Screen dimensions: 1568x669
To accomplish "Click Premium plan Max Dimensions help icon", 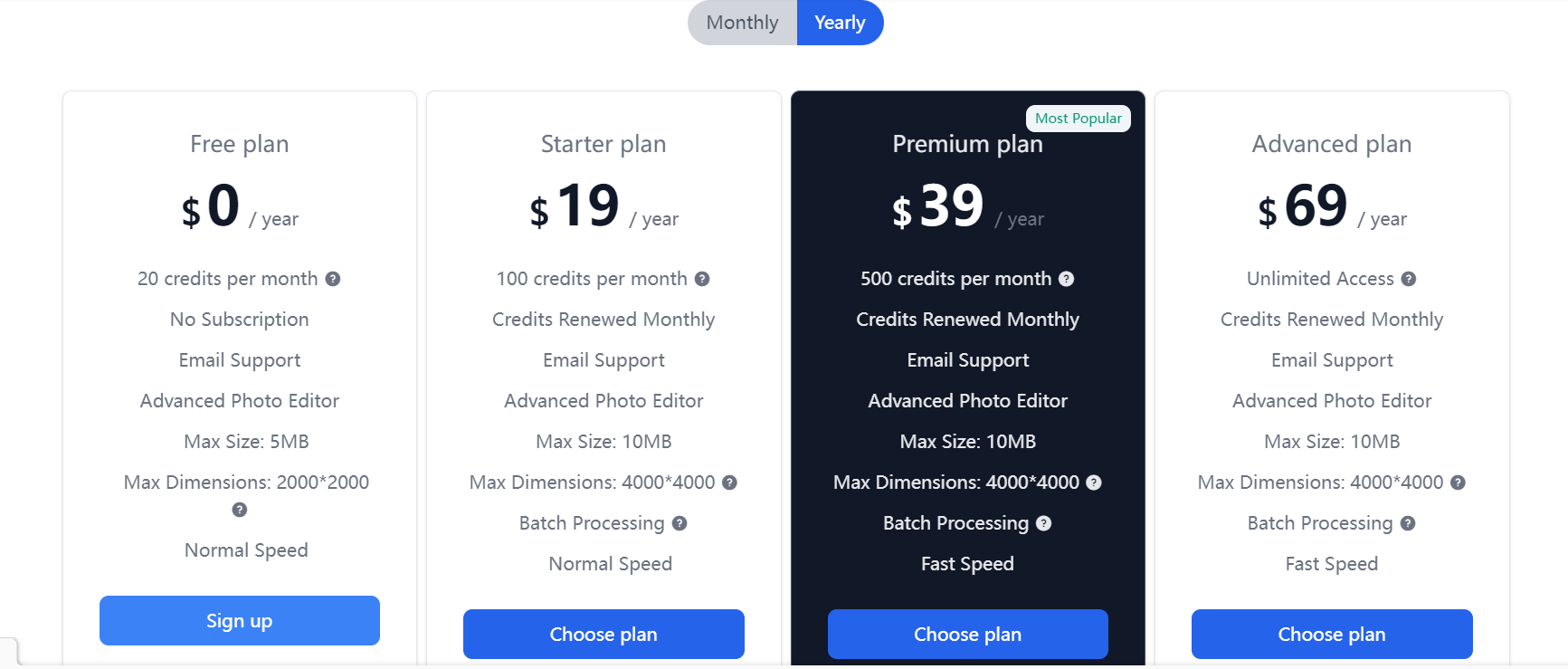I will click(x=1094, y=483).
